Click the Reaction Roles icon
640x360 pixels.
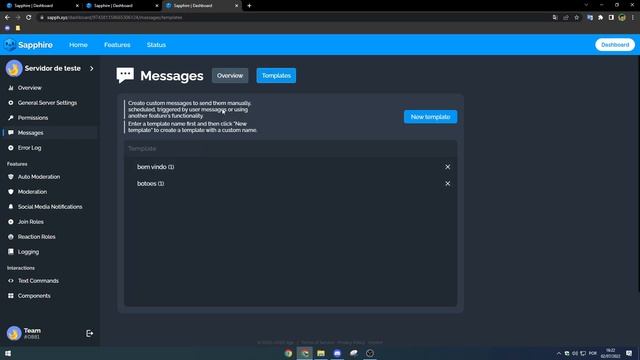point(11,237)
